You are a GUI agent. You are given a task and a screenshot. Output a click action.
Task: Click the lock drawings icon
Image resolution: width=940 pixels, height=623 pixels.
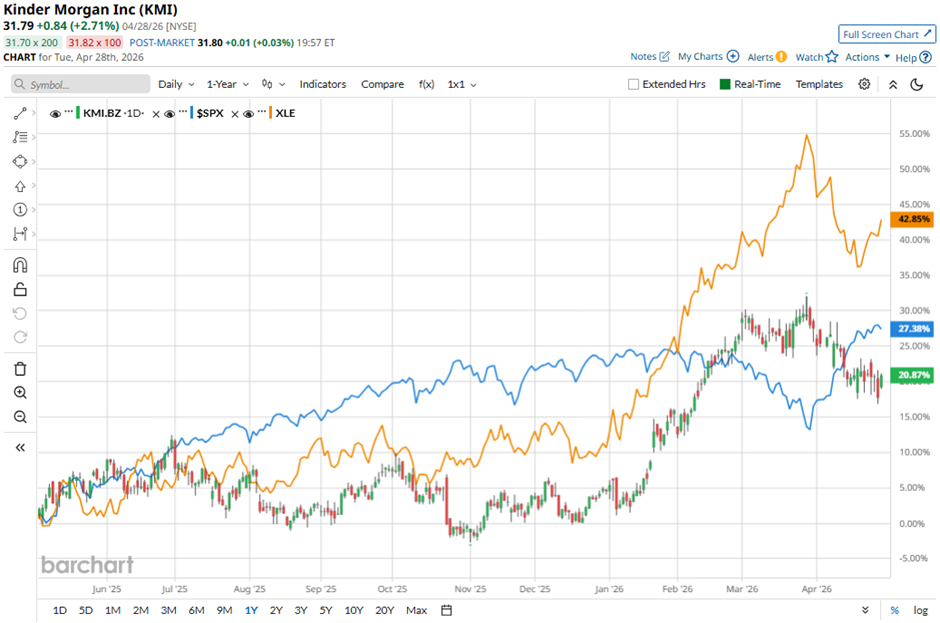20,290
